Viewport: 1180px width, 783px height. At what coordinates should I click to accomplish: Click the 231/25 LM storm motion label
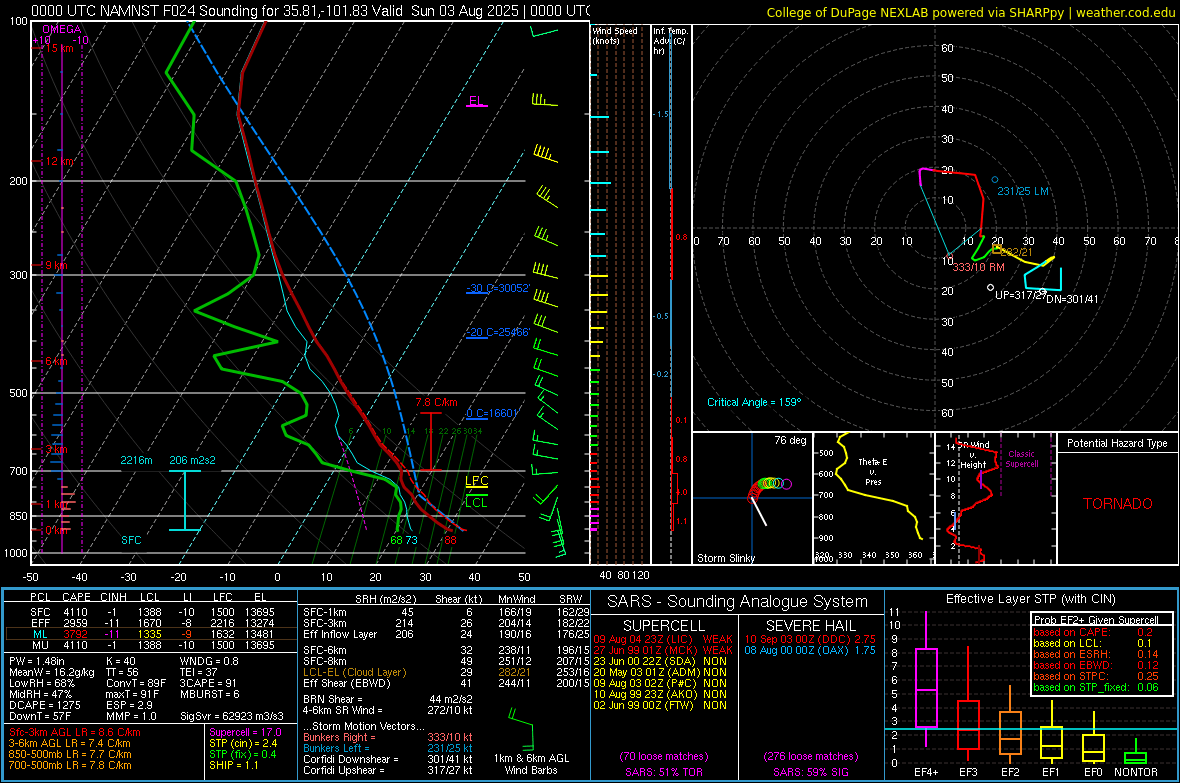1023,191
